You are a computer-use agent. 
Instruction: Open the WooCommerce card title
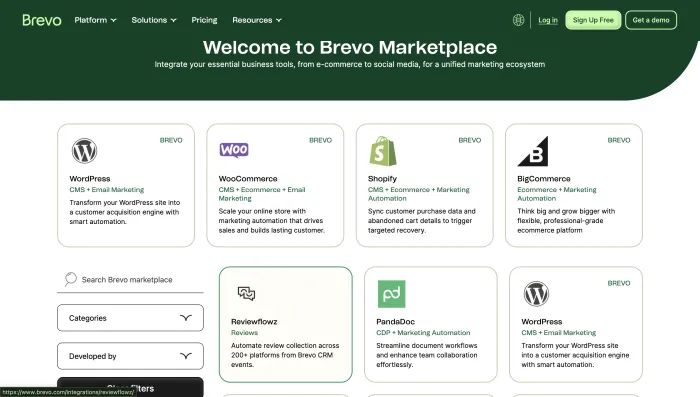coord(248,179)
